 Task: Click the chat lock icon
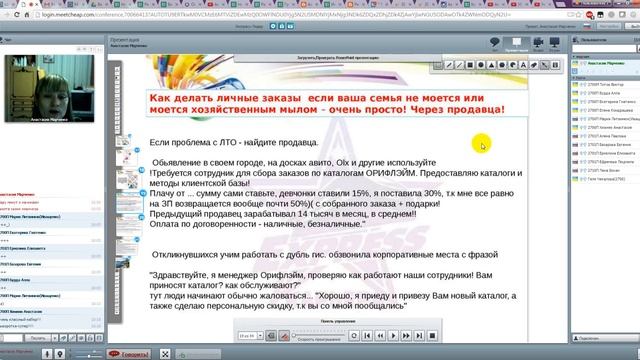[x=90, y=338]
